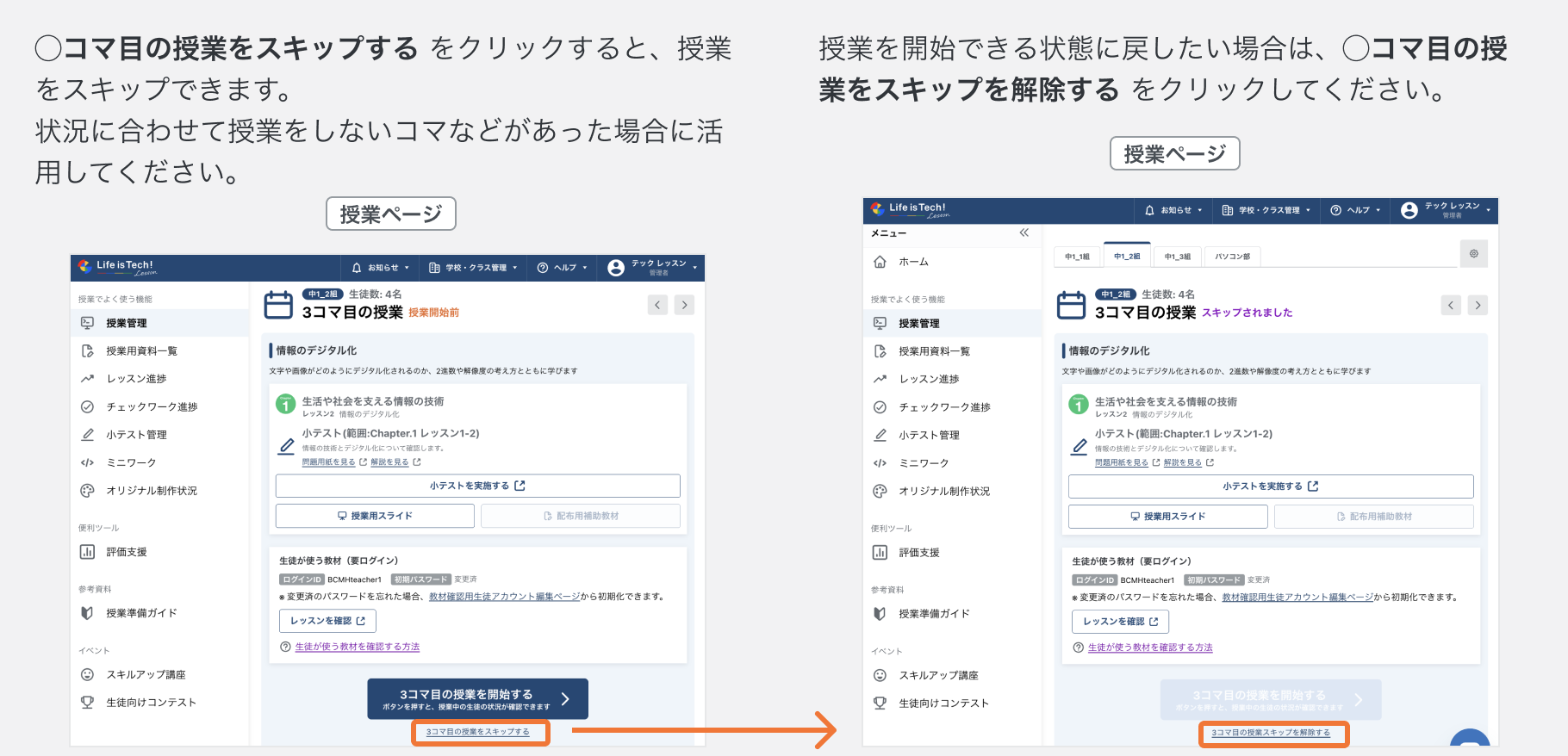Click 授業用資料一覧 document icon in left screenshot
The width and height of the screenshot is (1568, 756).
87,350
